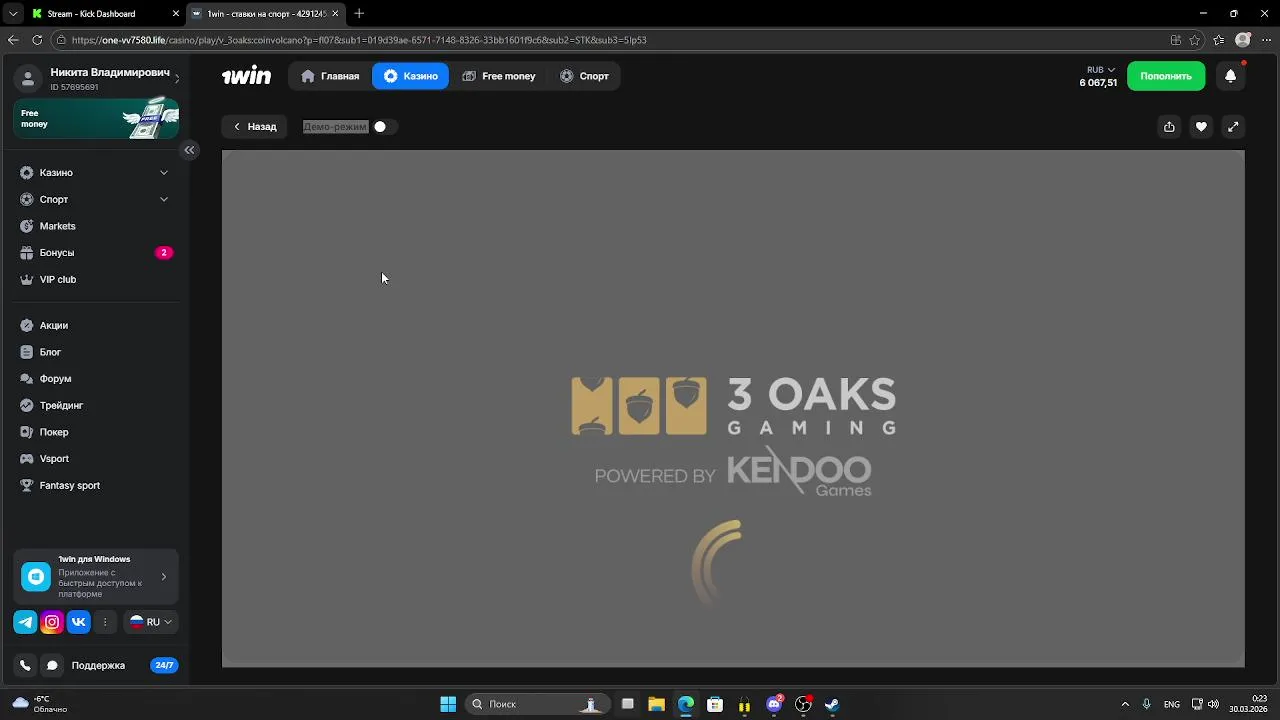Toggle the Демо-режим switch
The height and width of the screenshot is (720, 1280).
(x=385, y=127)
